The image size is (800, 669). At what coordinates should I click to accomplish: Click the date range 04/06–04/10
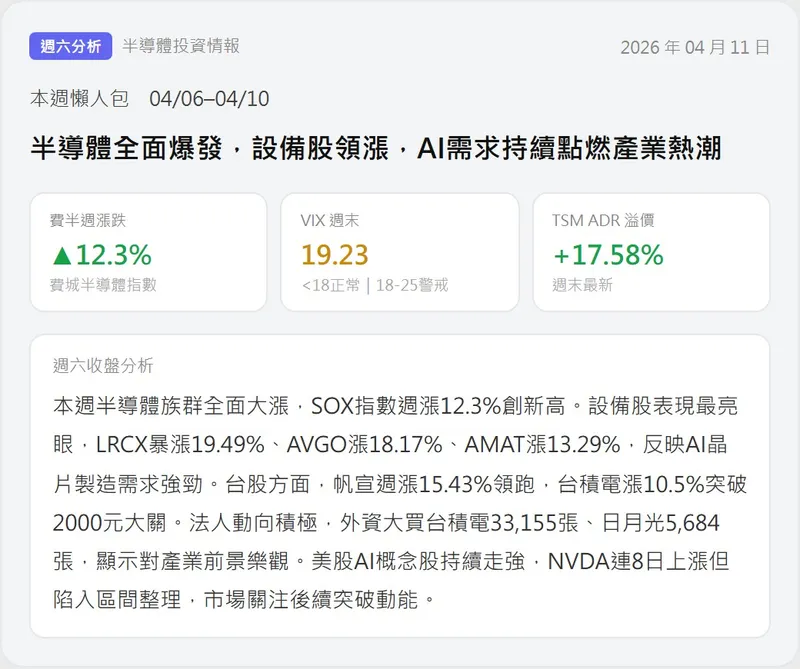coord(209,99)
